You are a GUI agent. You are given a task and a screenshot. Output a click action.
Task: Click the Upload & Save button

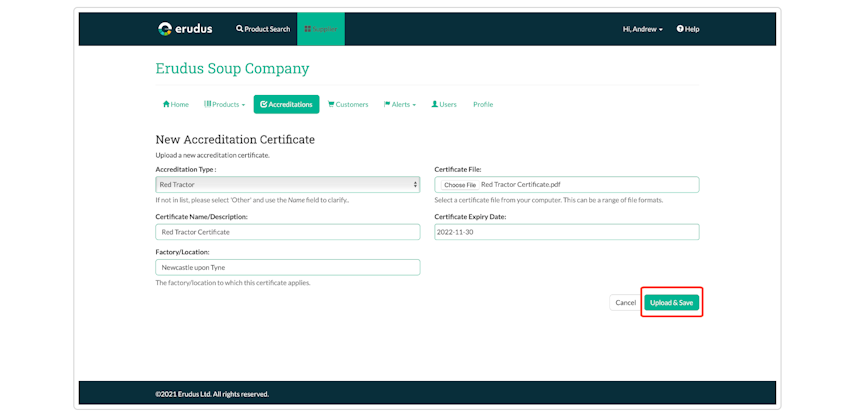coord(671,303)
